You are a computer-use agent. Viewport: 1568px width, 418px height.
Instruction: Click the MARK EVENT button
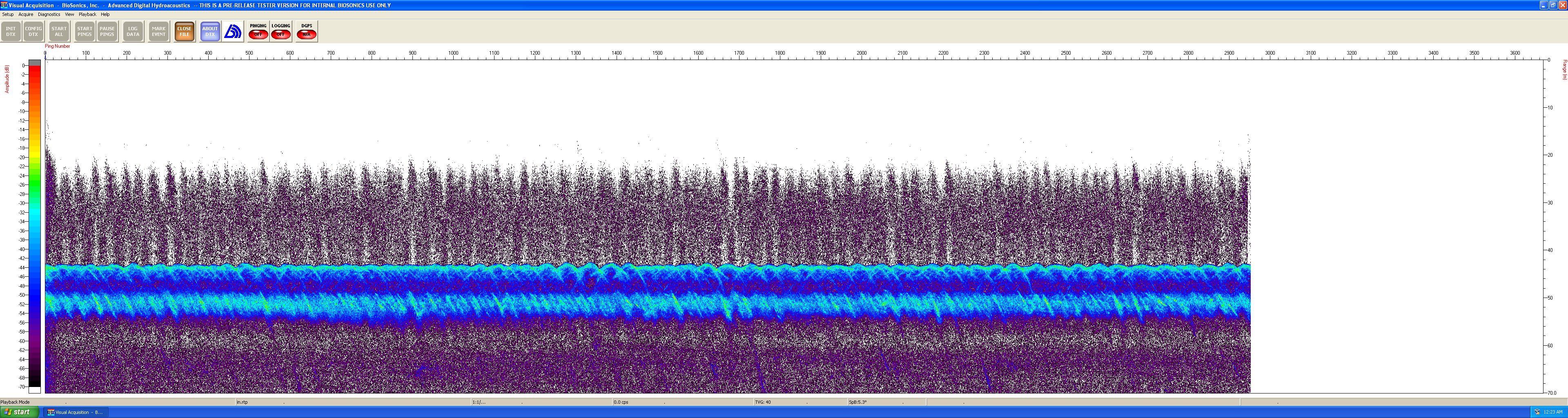158,32
